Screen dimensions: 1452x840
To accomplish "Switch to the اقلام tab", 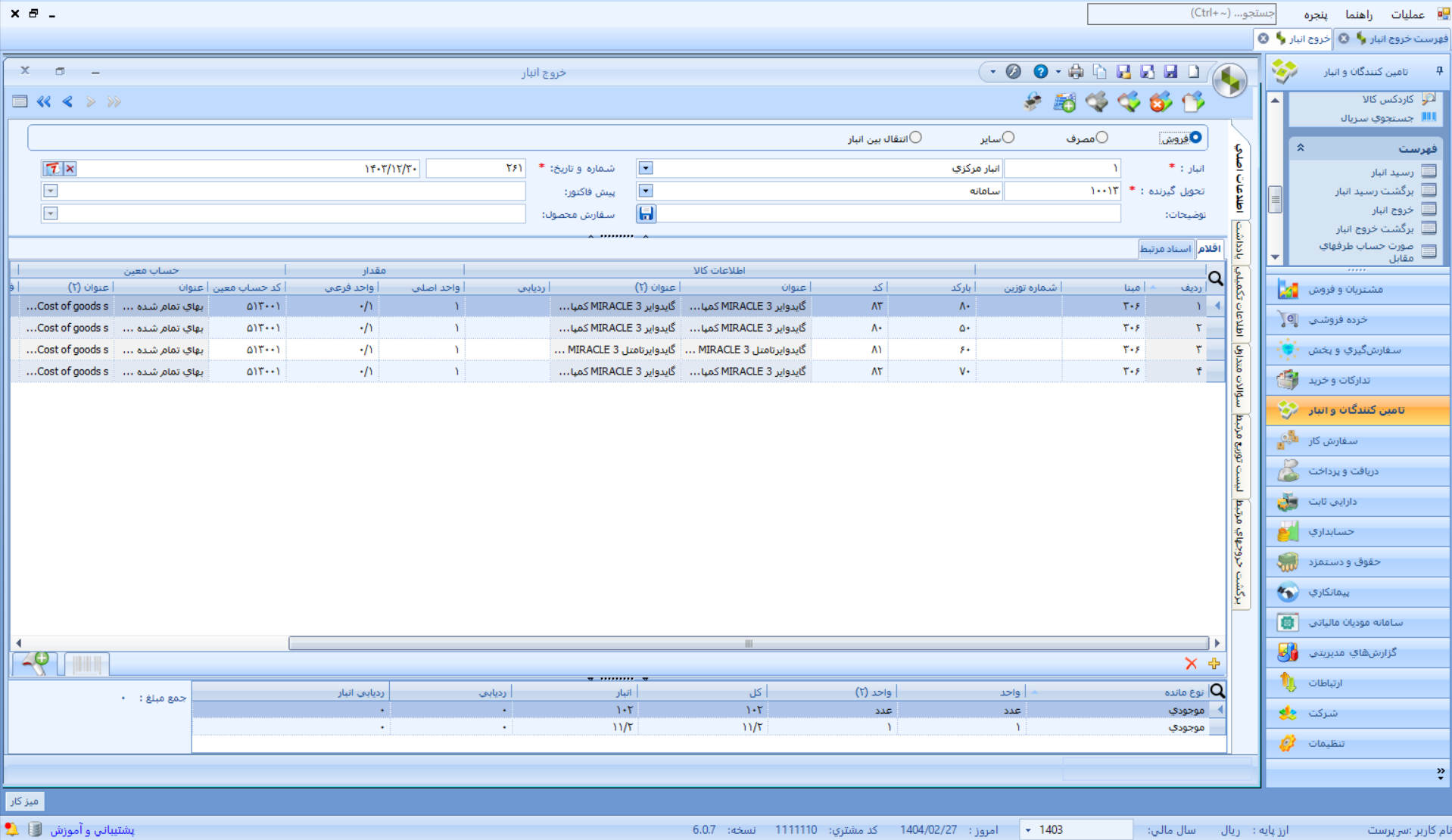I will point(1209,249).
